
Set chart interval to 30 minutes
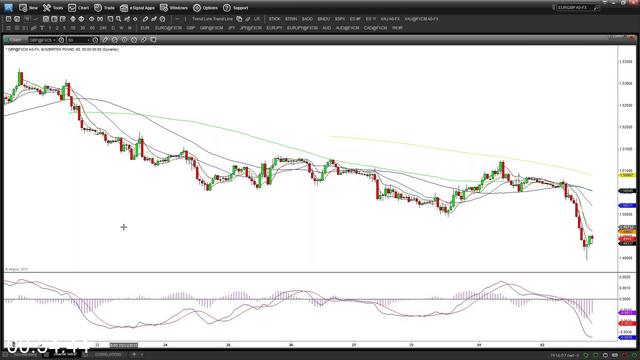tap(82, 28)
